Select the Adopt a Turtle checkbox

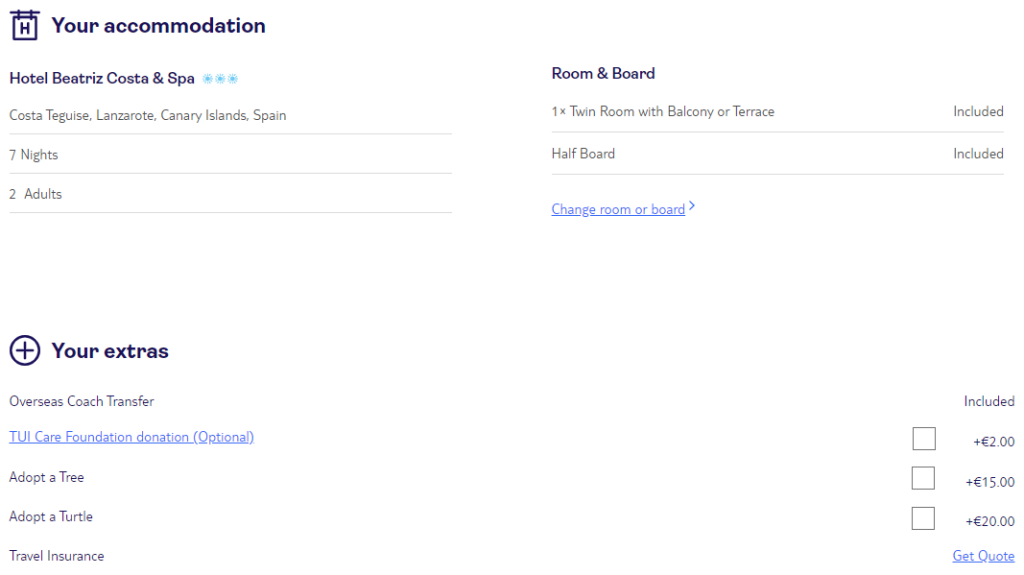click(x=923, y=519)
